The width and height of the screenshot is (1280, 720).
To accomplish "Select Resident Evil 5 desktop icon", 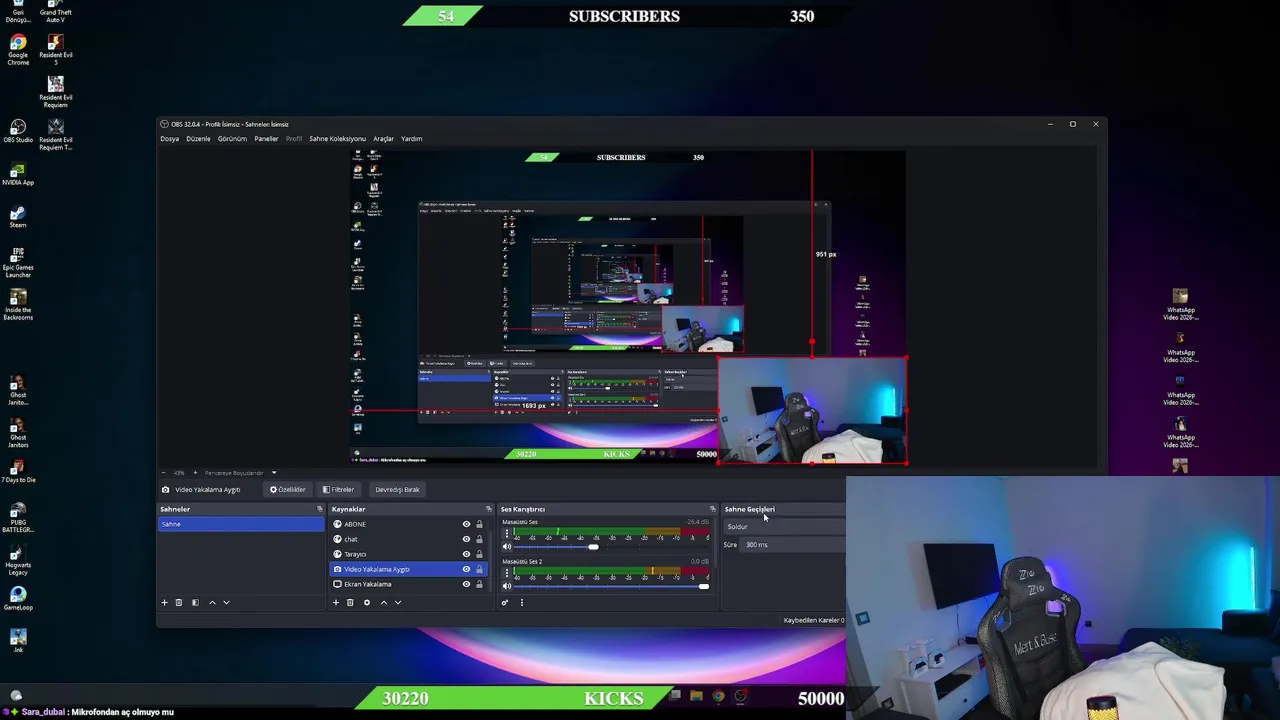I will click(56, 50).
